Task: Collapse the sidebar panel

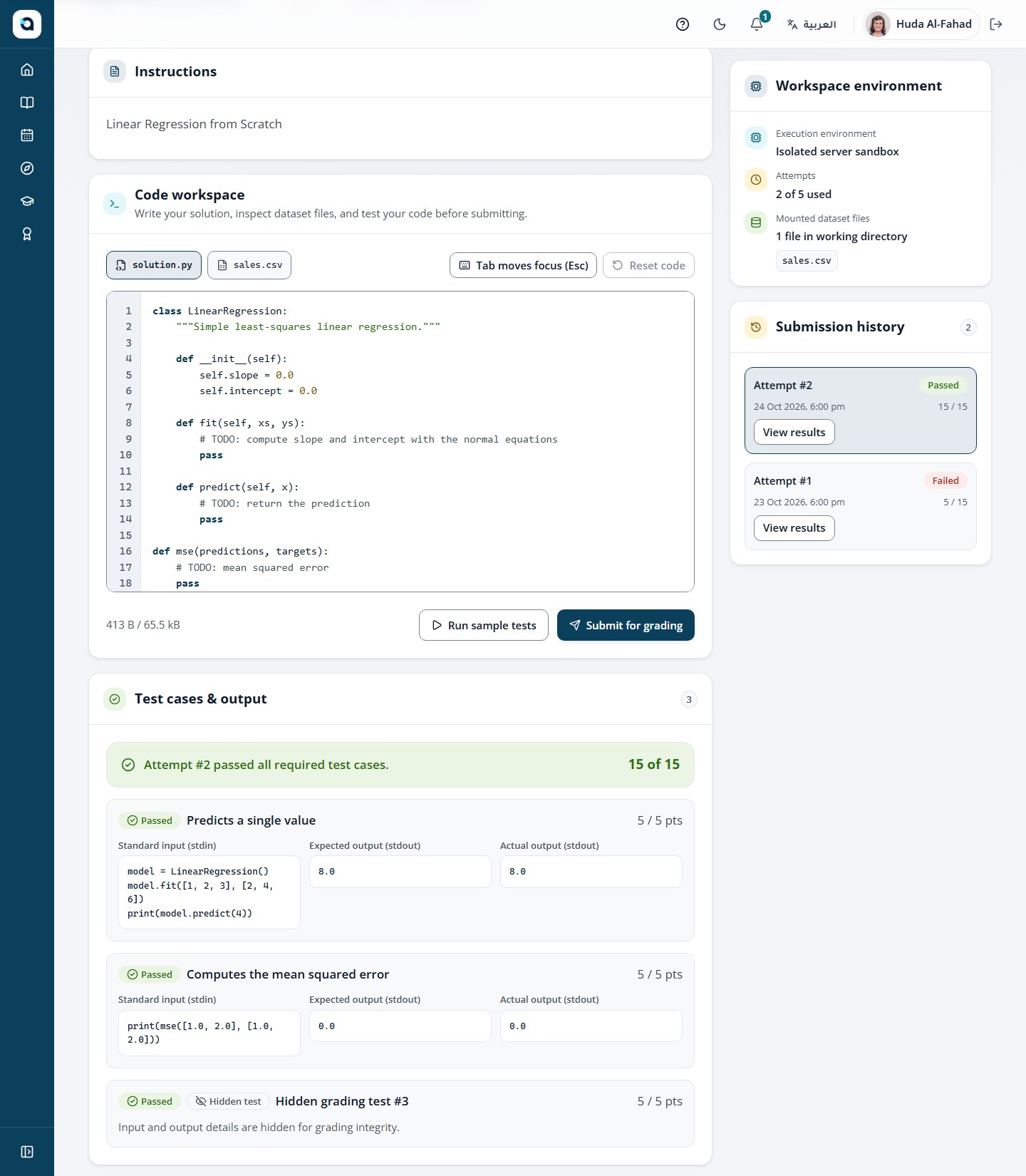Action: point(27,1152)
